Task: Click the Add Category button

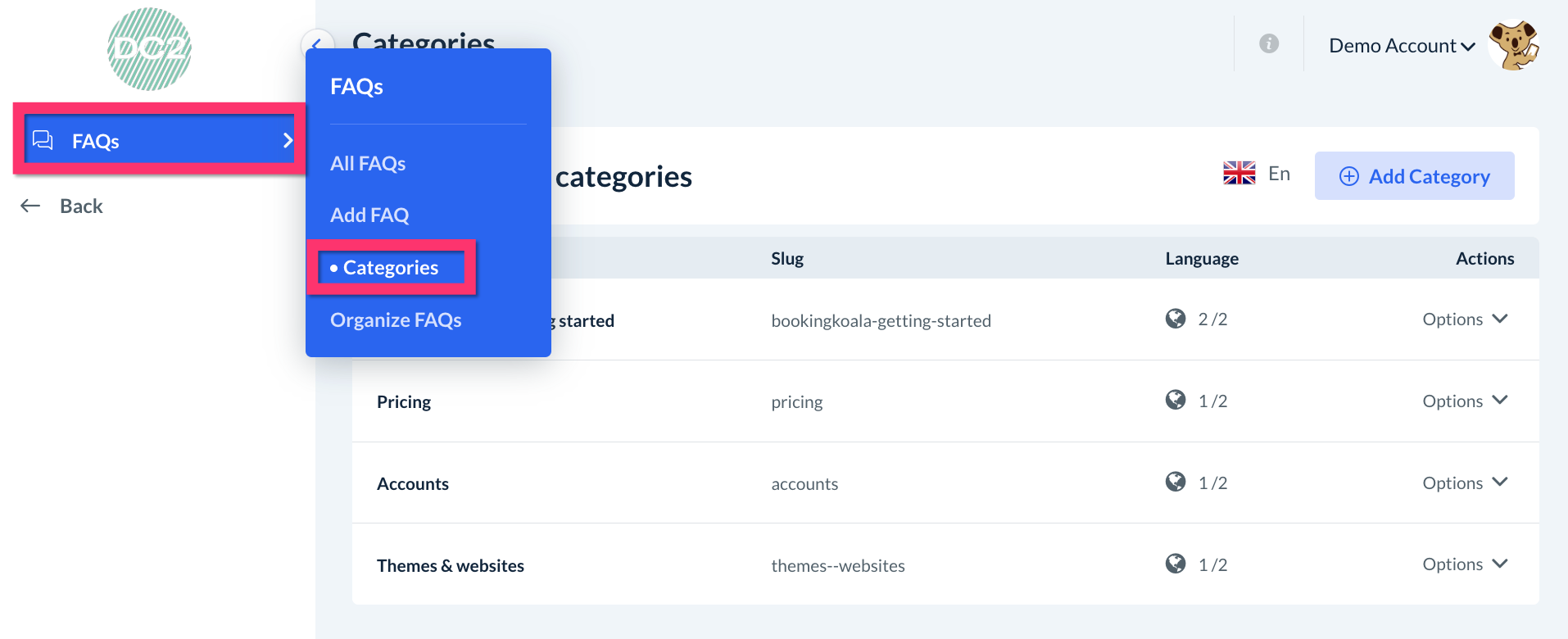Action: click(1414, 176)
